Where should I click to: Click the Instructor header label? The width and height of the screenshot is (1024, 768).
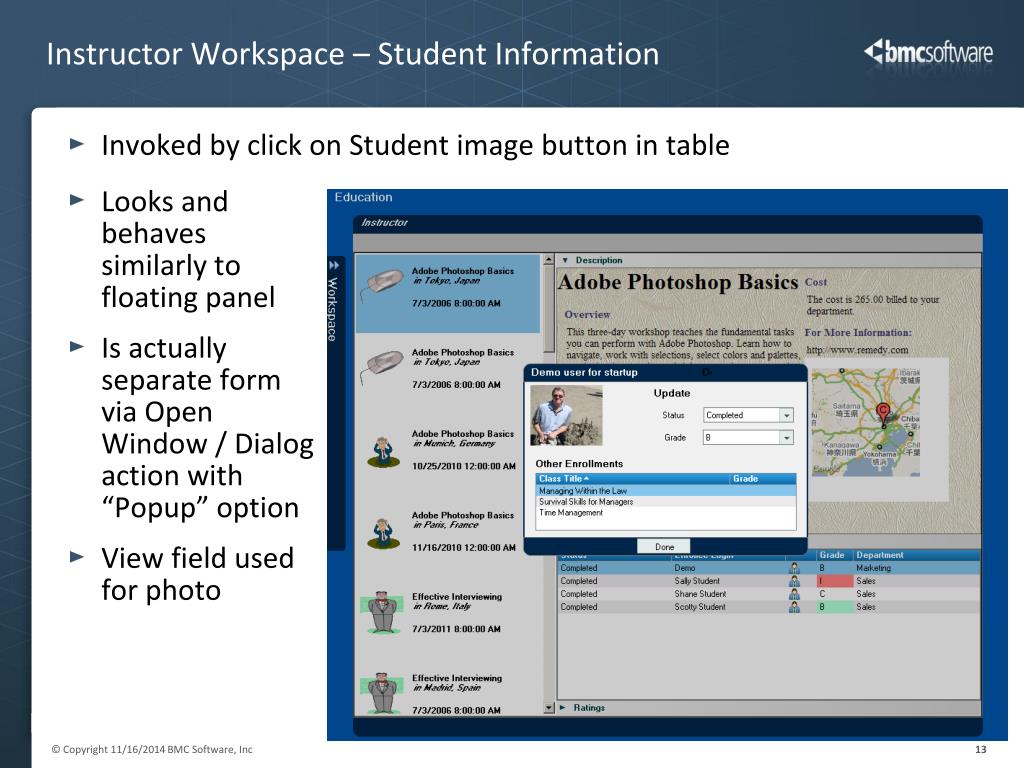click(384, 223)
